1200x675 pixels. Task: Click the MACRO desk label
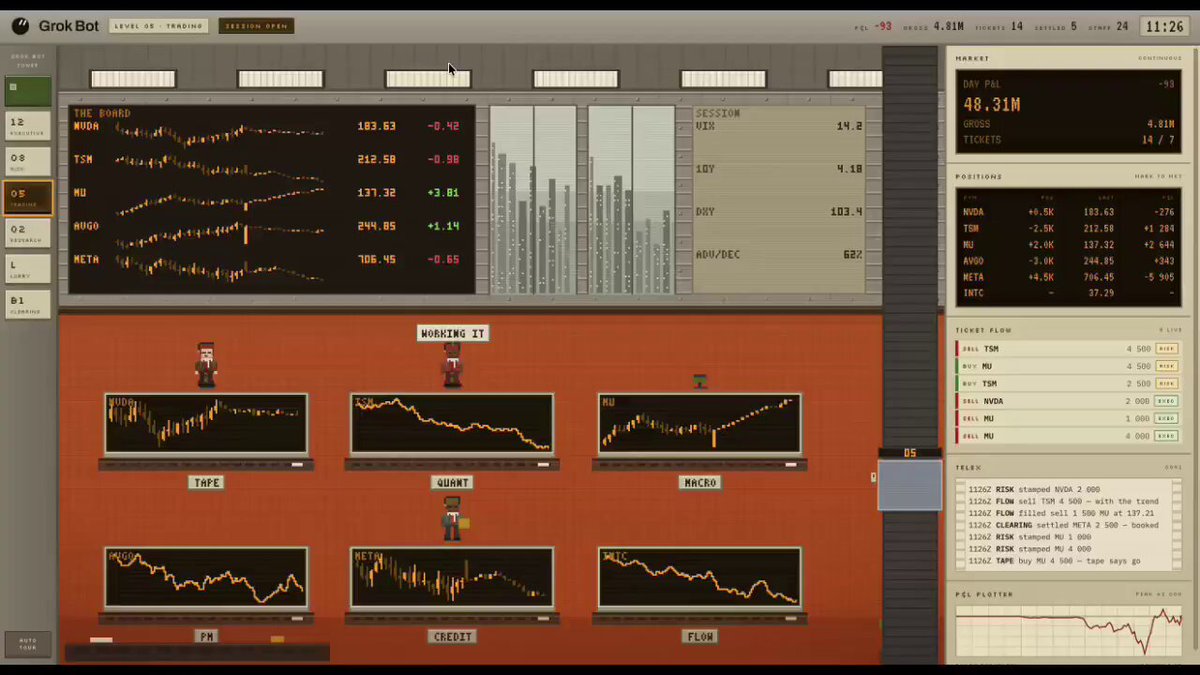(x=699, y=483)
